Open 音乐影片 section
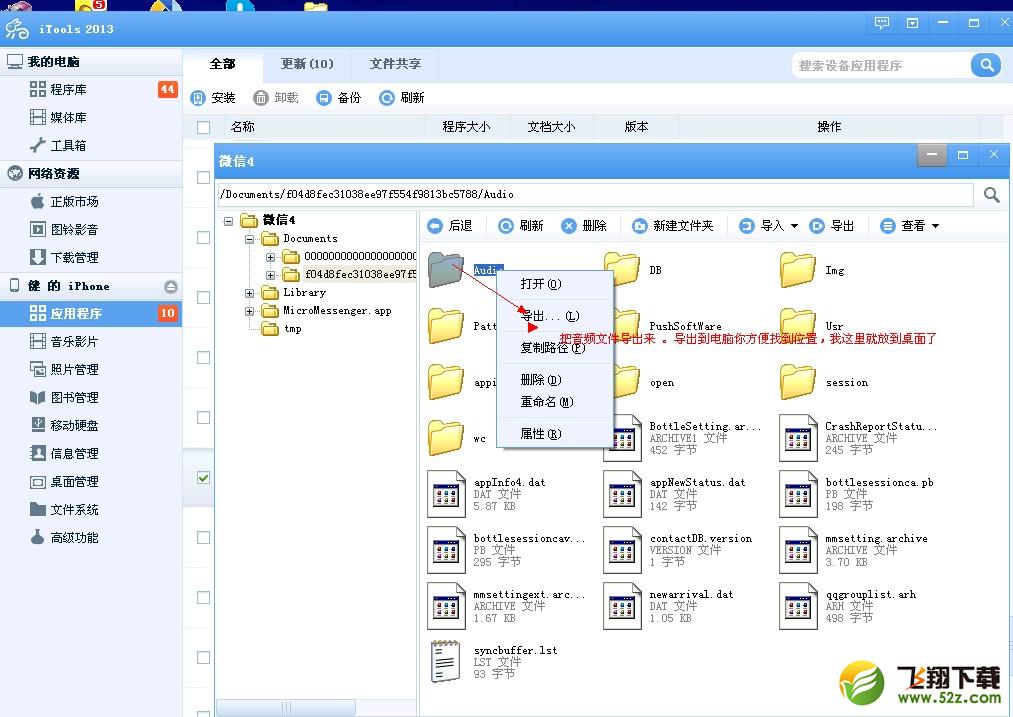The height and width of the screenshot is (717, 1013). [x=90, y=342]
